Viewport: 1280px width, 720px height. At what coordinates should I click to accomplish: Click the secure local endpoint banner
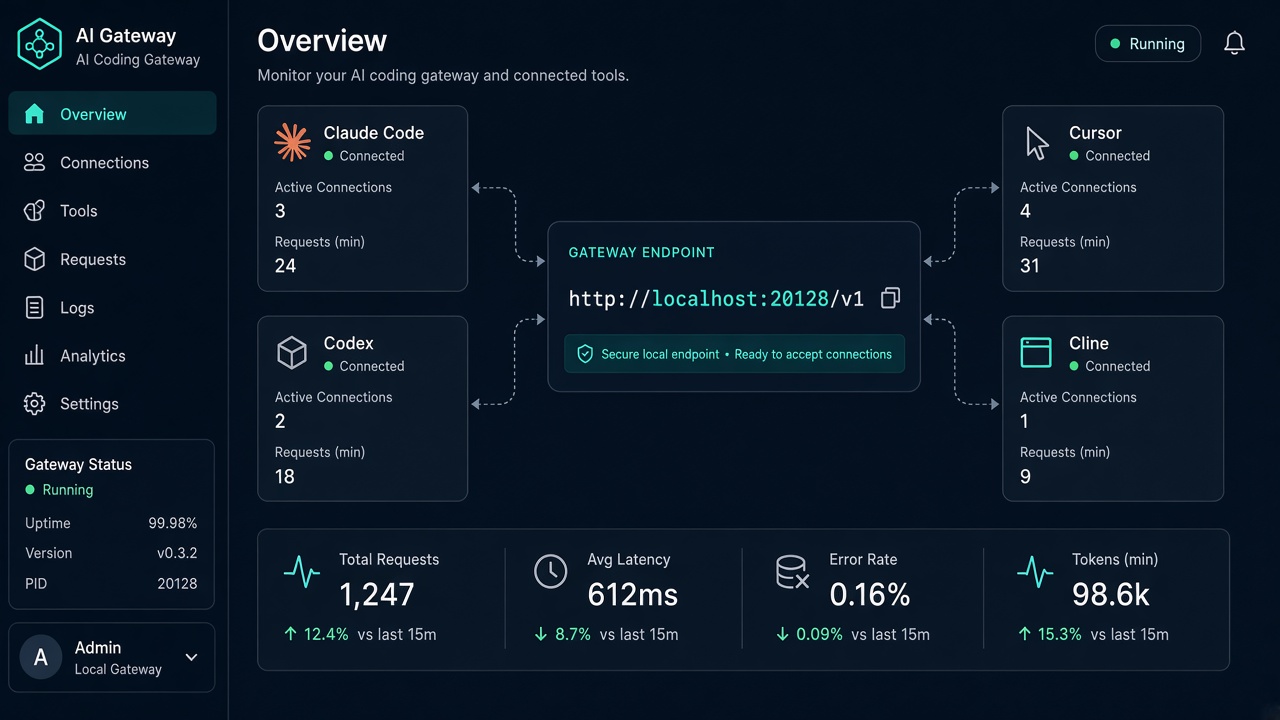(734, 354)
